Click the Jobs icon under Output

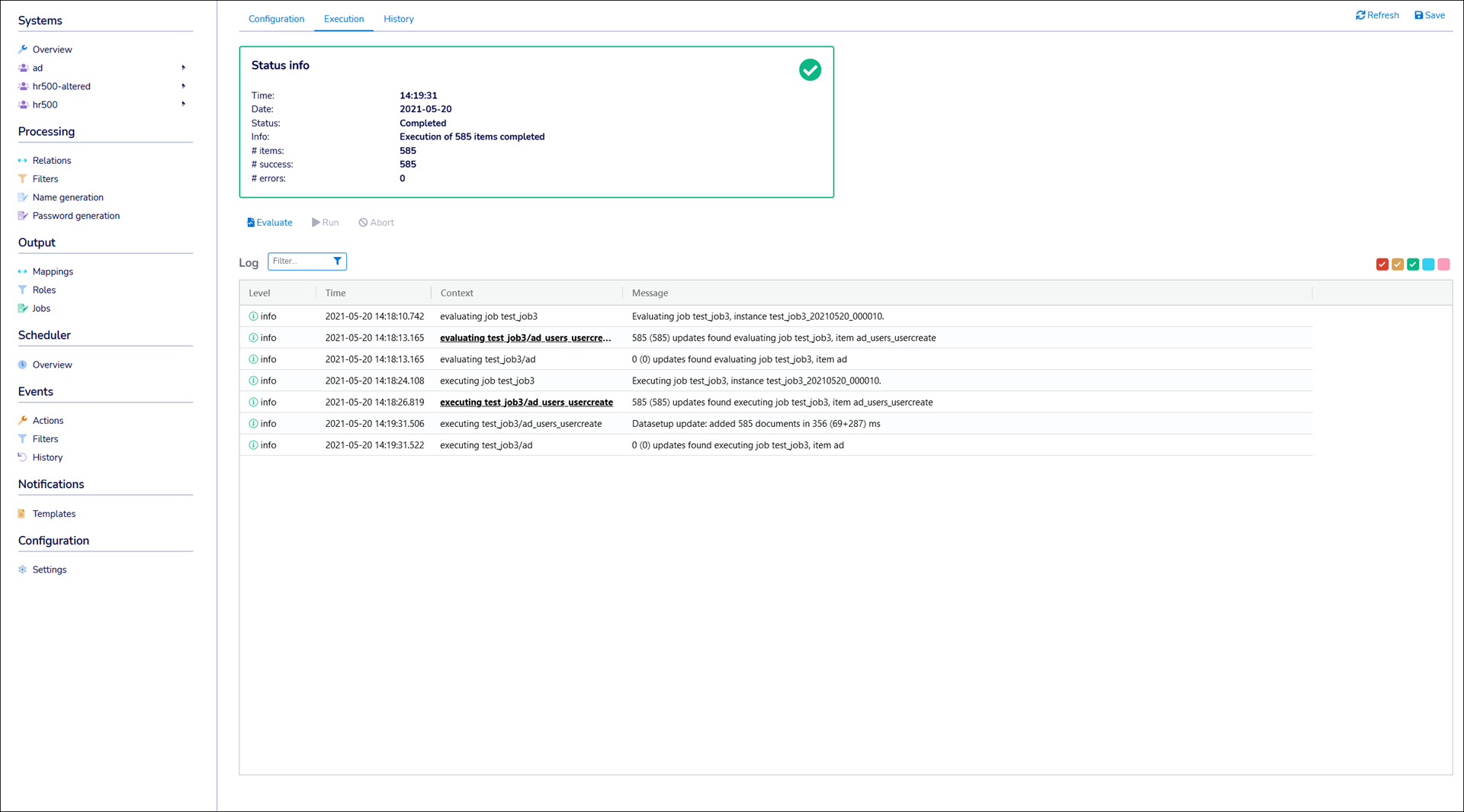[x=23, y=309]
